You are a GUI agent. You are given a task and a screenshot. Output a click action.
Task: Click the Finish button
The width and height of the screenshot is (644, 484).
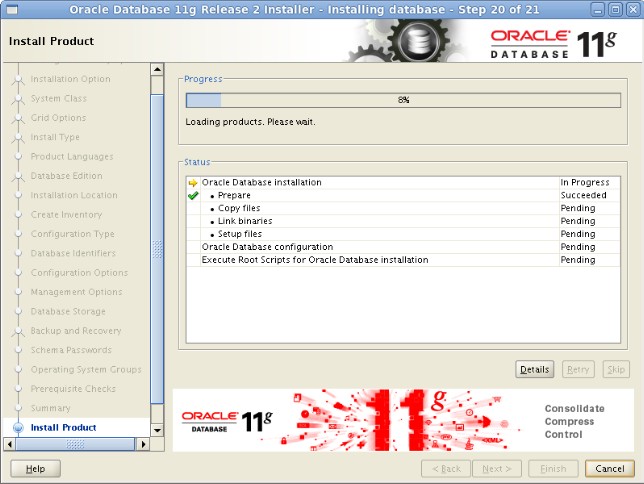click(553, 469)
